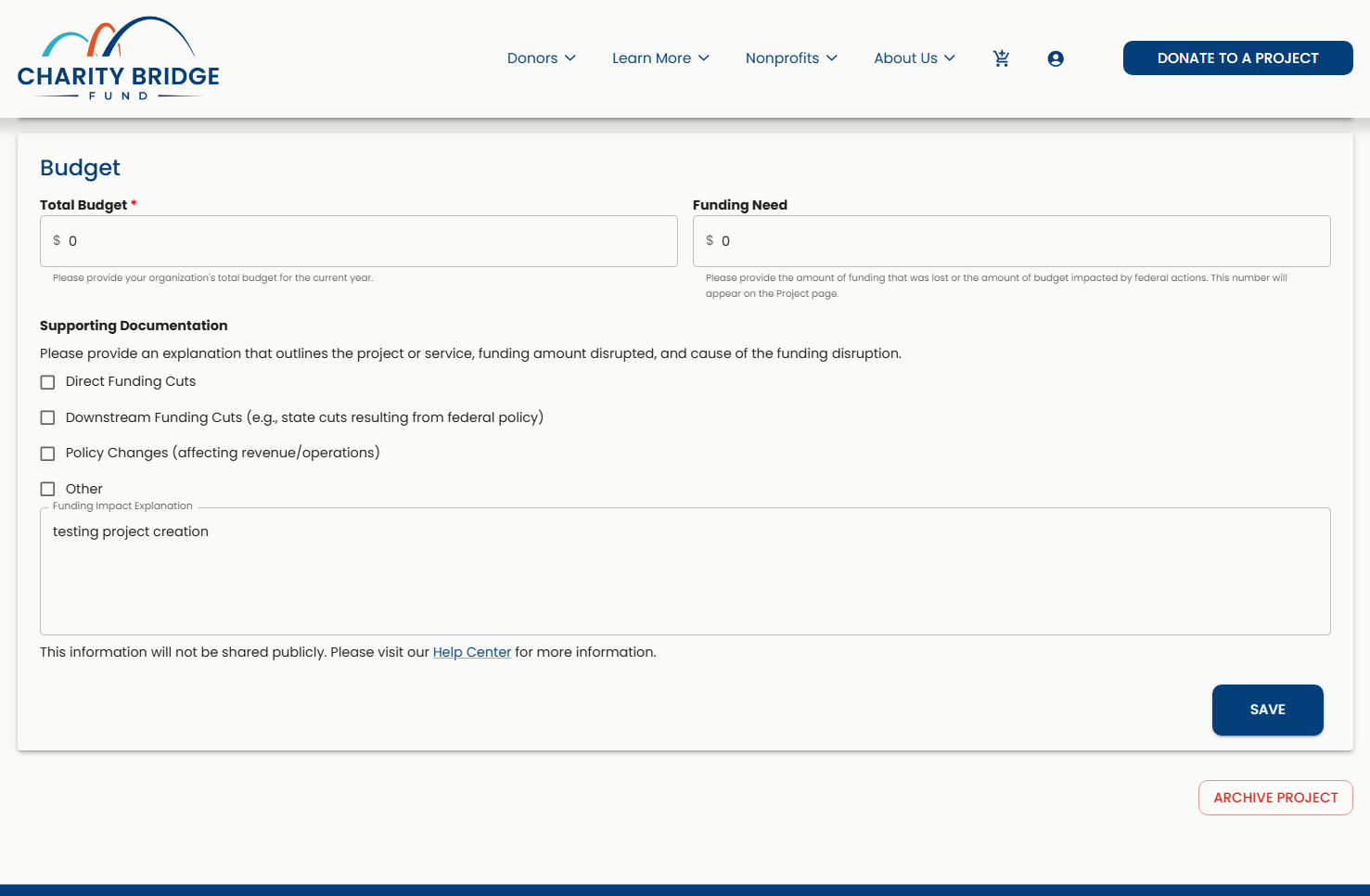The height and width of the screenshot is (896, 1370).
Task: Enable the Policy Changes checkbox
Action: pos(48,454)
